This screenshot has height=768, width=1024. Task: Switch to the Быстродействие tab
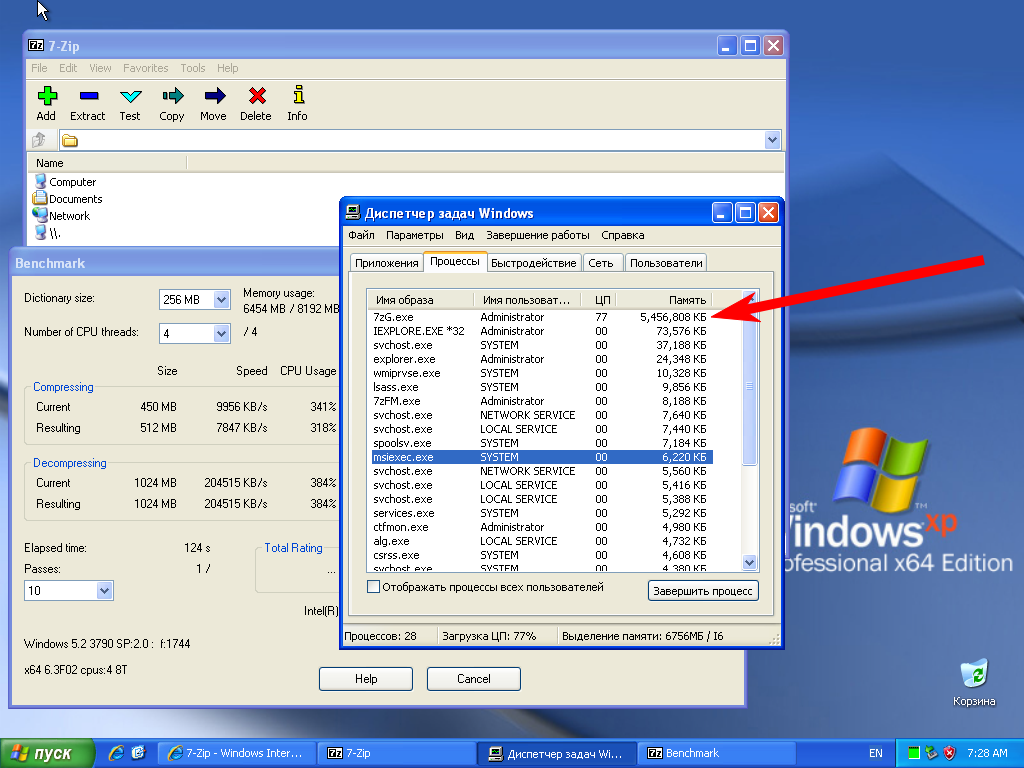coord(534,263)
